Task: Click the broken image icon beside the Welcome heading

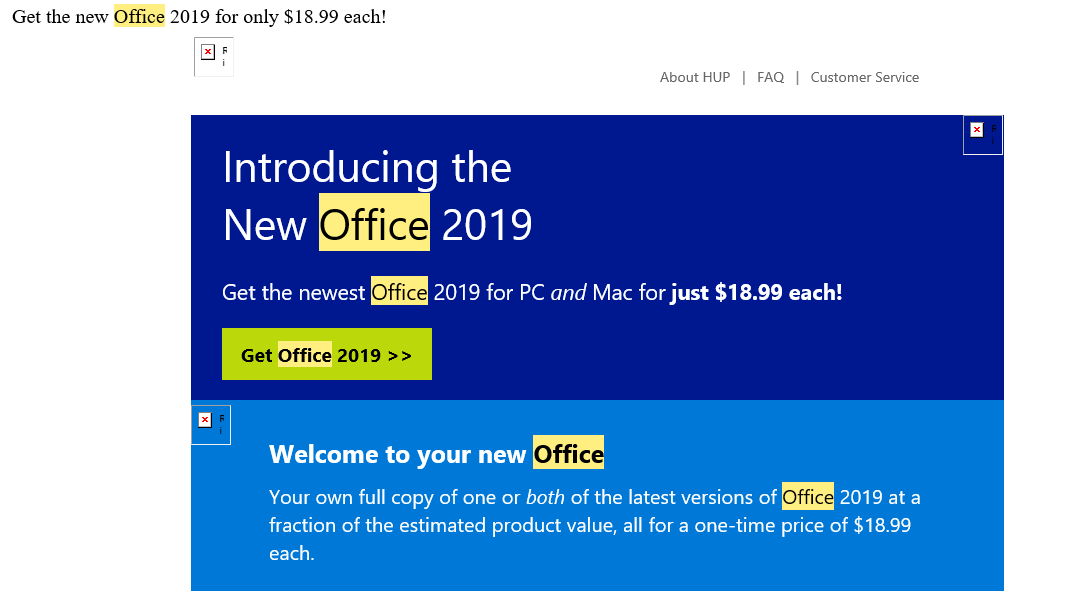Action: [x=211, y=425]
